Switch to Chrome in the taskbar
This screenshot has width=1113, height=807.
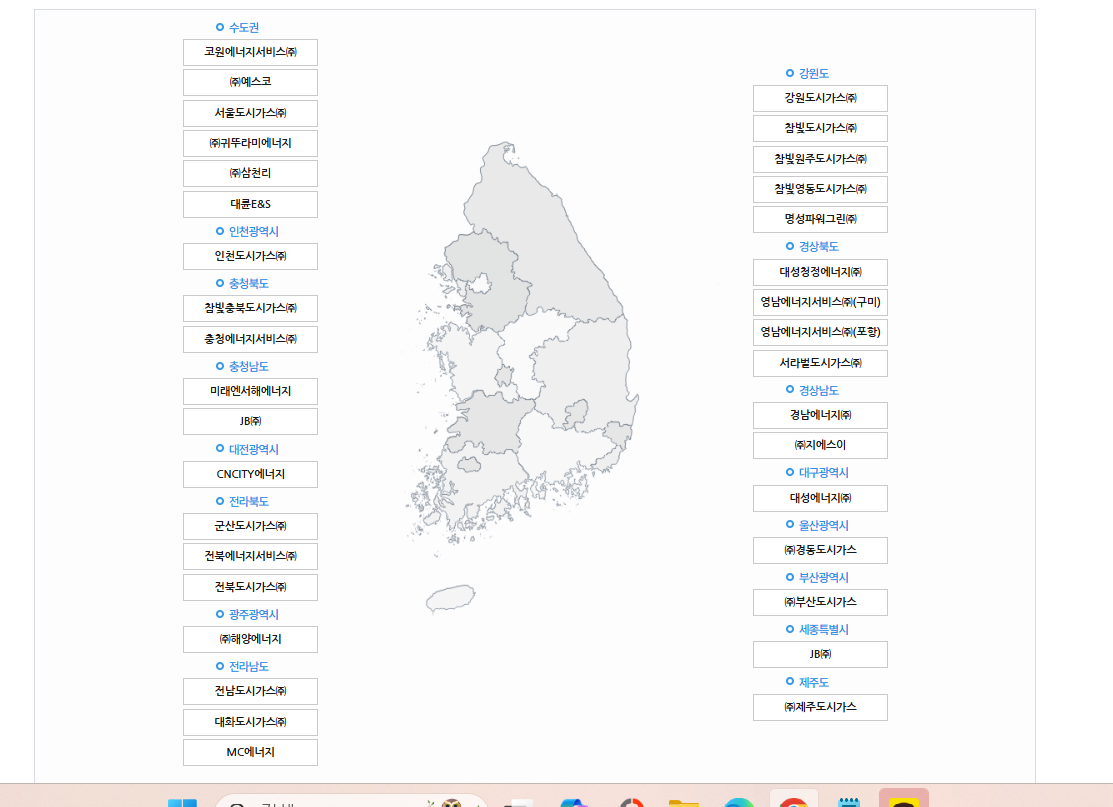[794, 801]
